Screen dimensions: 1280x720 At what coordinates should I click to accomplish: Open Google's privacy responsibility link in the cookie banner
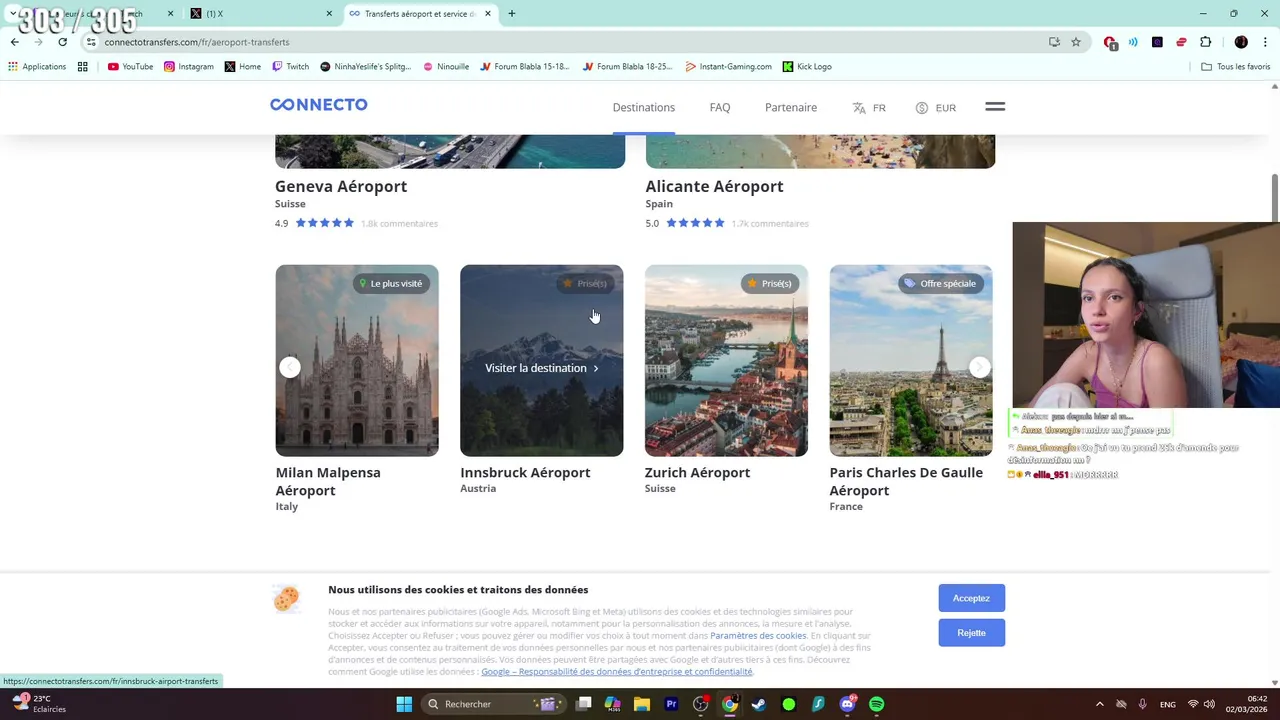616,672
